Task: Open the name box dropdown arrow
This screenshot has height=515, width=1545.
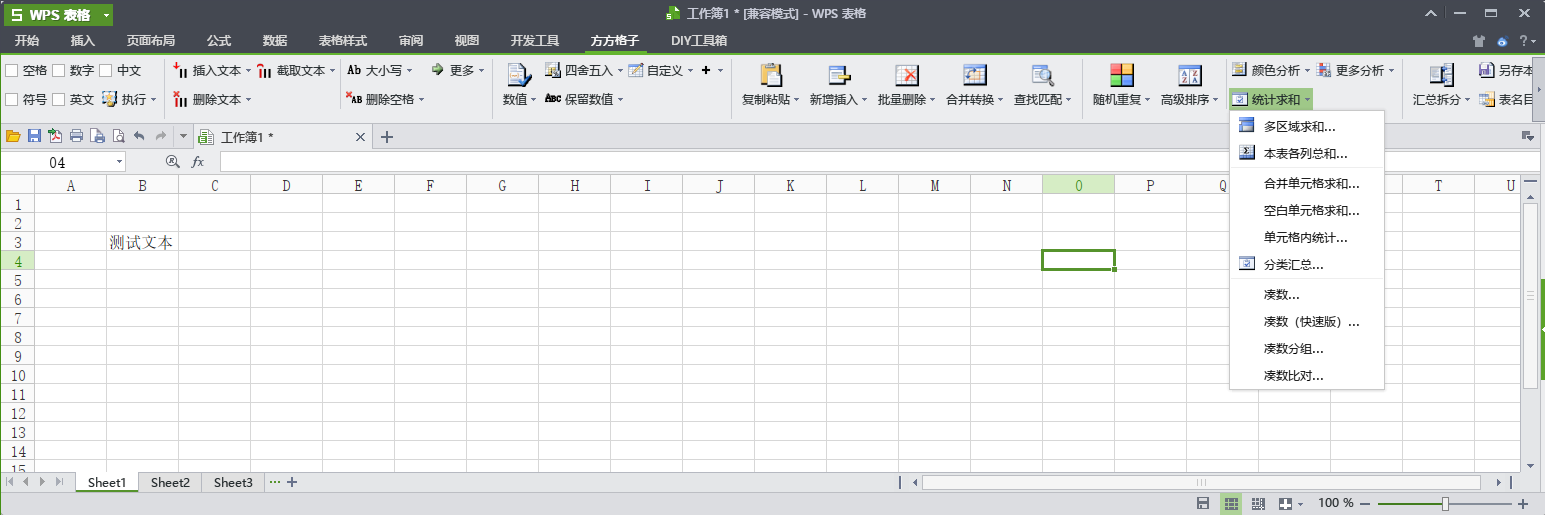Action: click(120, 162)
